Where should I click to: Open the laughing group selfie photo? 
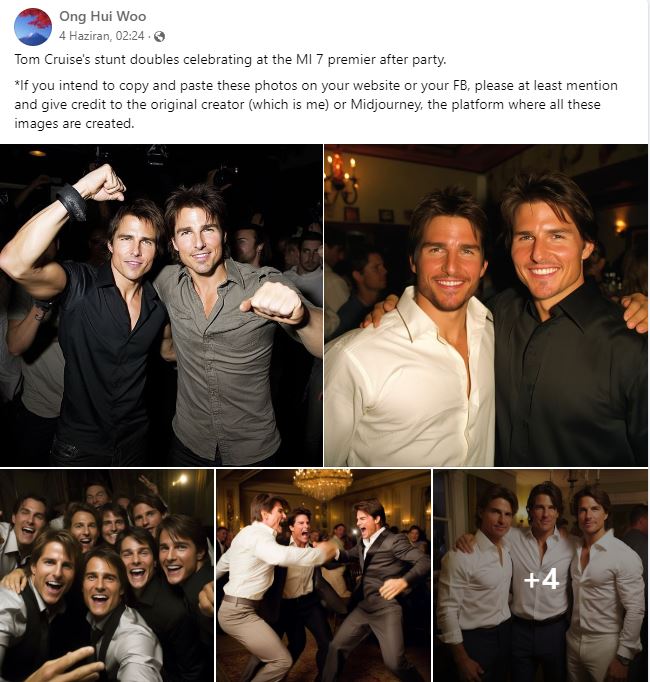[107, 575]
